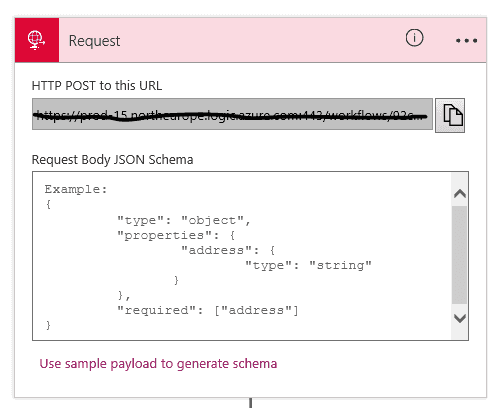Click the scroll down arrow in schema box
Image resolution: width=494 pixels, height=408 pixels.
pyautogui.click(x=460, y=318)
